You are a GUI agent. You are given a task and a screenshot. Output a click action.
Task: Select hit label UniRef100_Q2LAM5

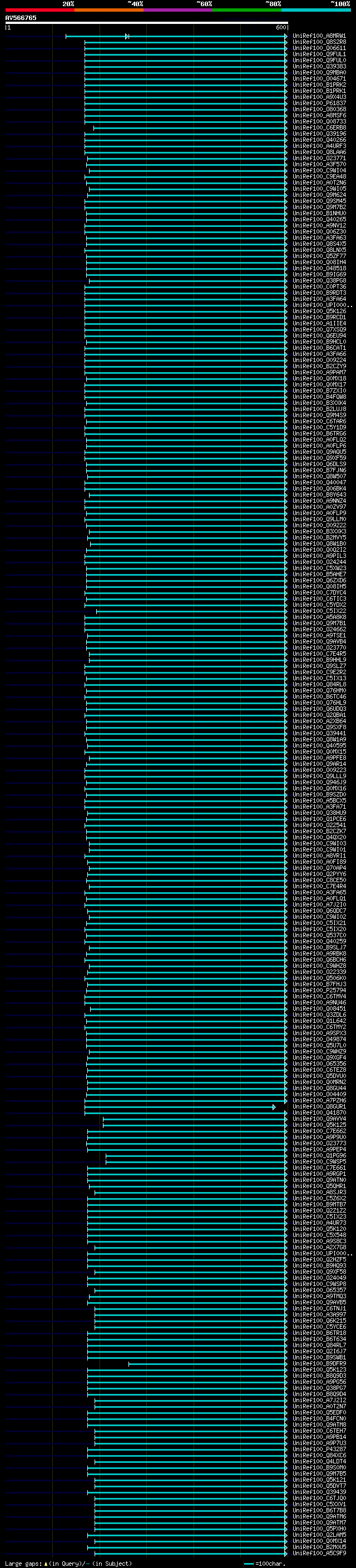pos(319,1535)
